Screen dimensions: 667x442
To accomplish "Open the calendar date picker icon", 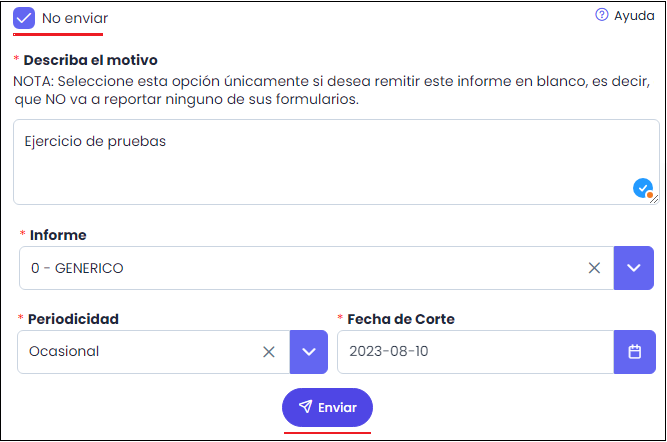I will (x=634, y=352).
